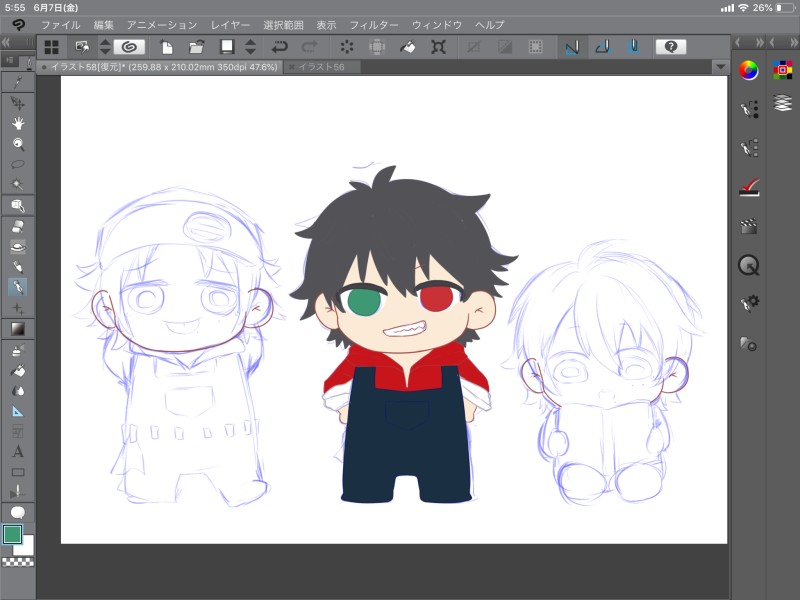Screen dimensions: 800x600
Task: Toggle Show selection border
Action: (x=535, y=47)
